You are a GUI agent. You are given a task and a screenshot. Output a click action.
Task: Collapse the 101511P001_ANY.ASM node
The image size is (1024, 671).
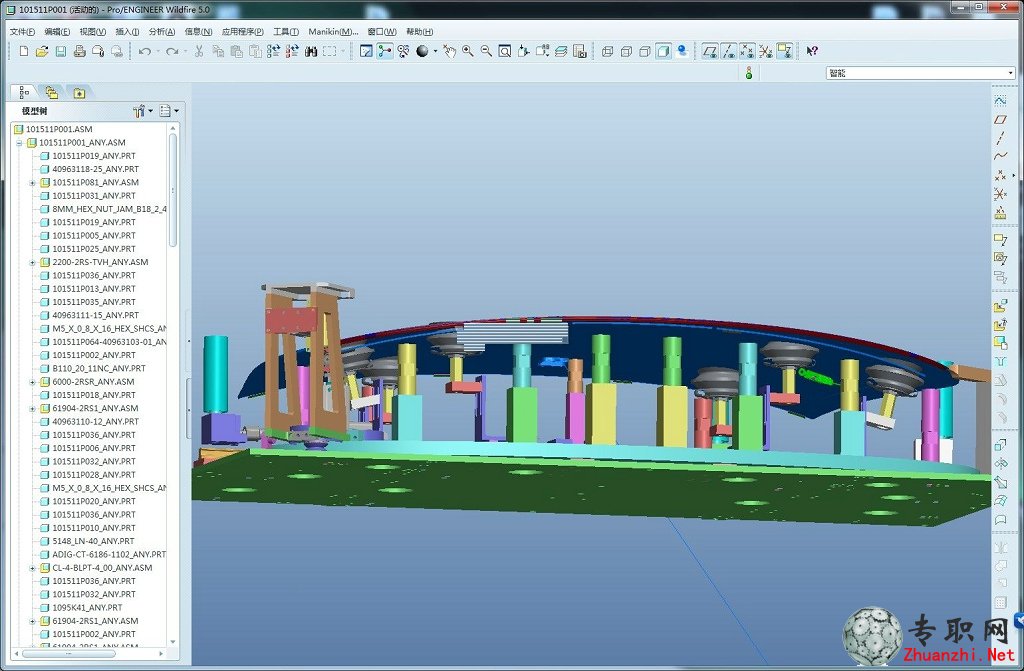19,142
